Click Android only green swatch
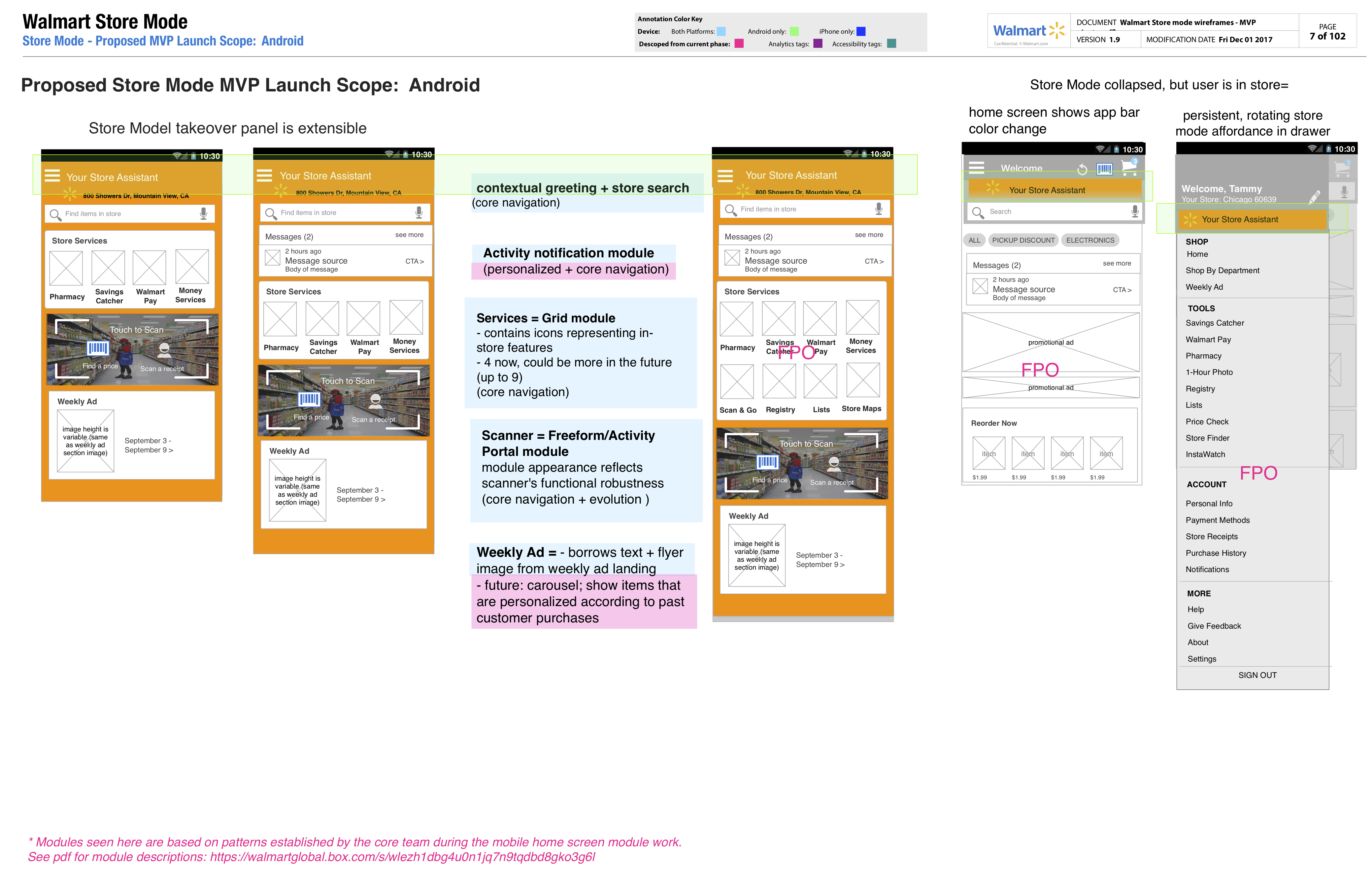This screenshot has height=892, width=1372. tap(794, 32)
